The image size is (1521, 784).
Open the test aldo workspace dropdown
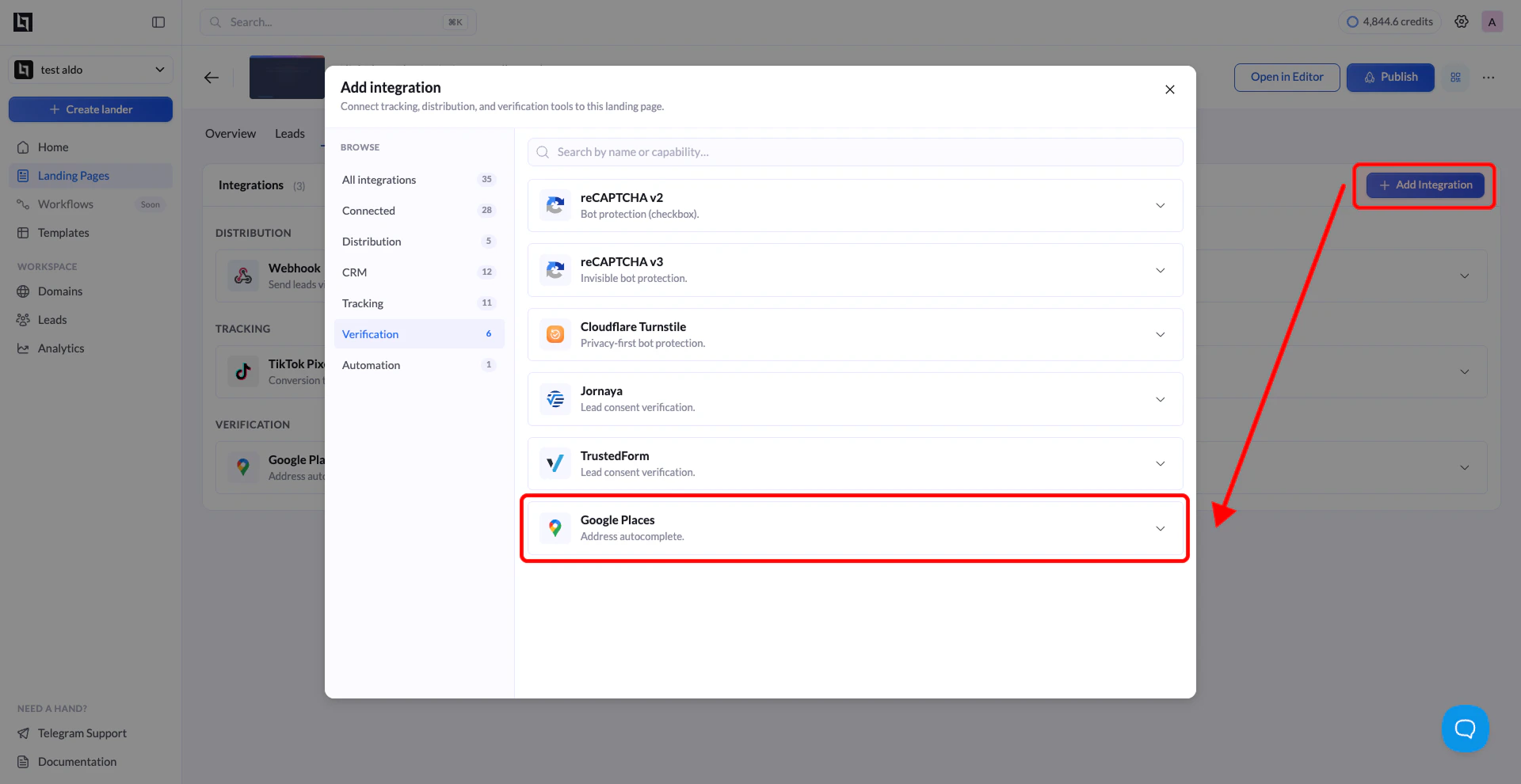[x=91, y=70]
